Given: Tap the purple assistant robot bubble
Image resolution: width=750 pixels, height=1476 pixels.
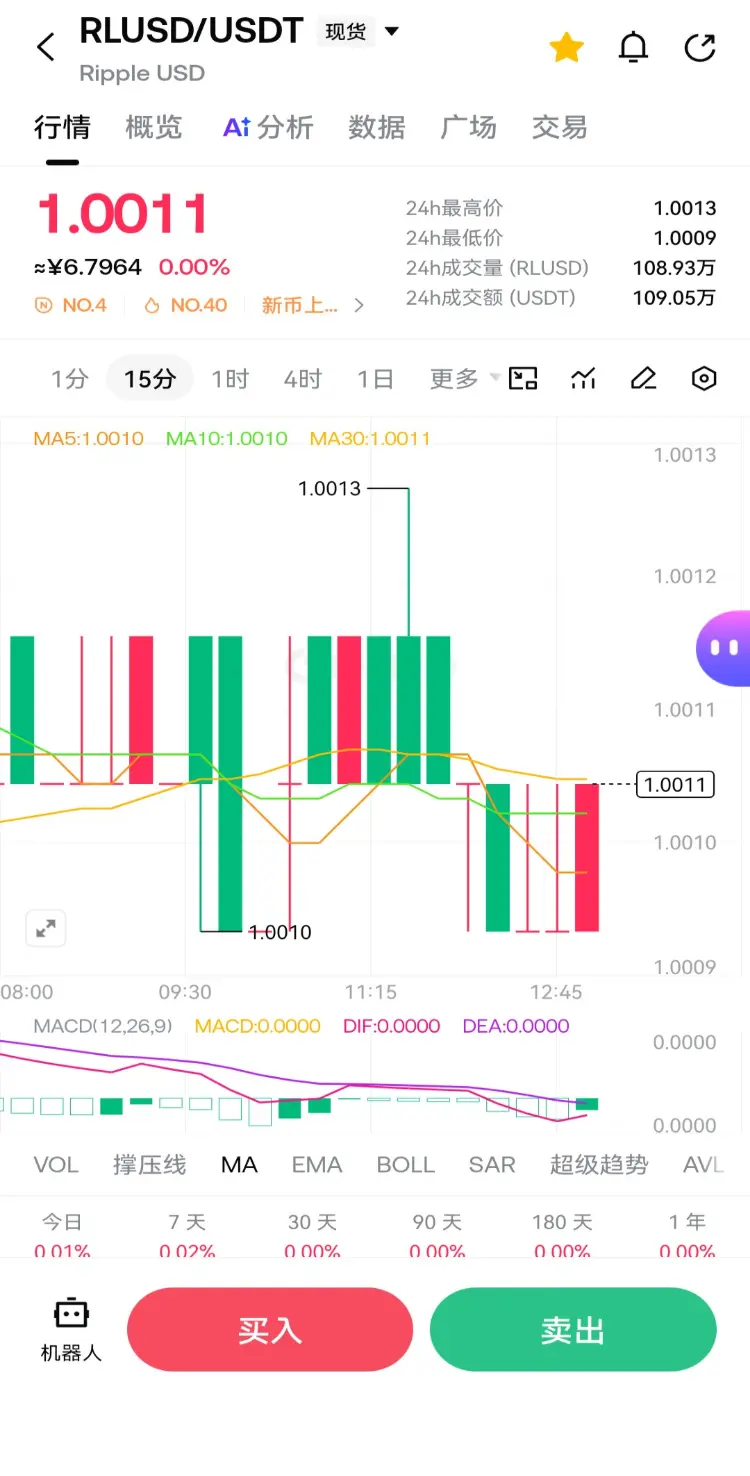Looking at the screenshot, I should pos(724,648).
